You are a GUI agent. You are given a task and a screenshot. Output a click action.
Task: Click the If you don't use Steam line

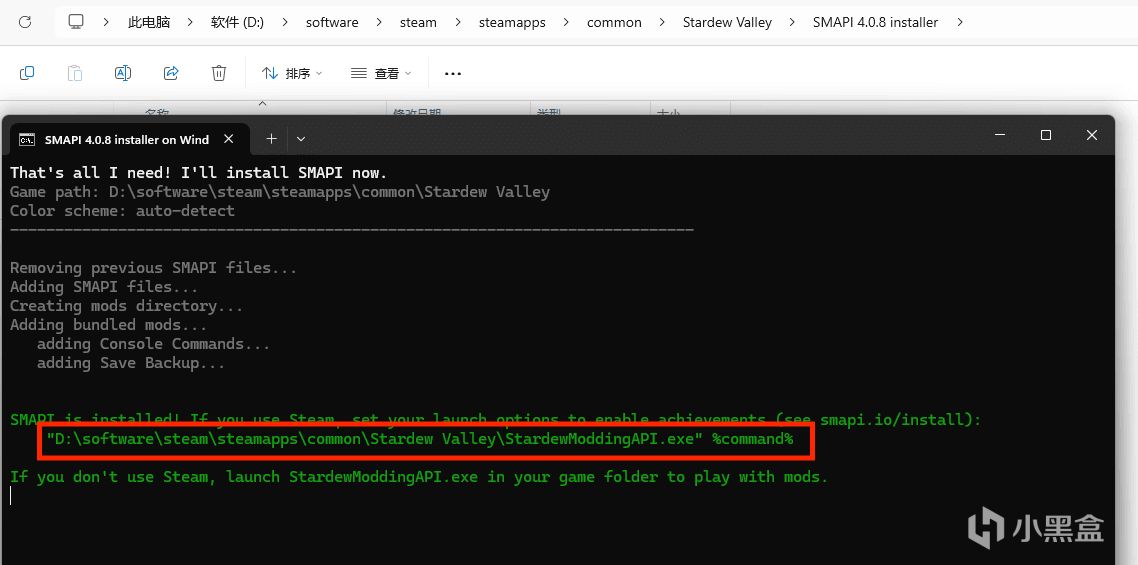419,477
